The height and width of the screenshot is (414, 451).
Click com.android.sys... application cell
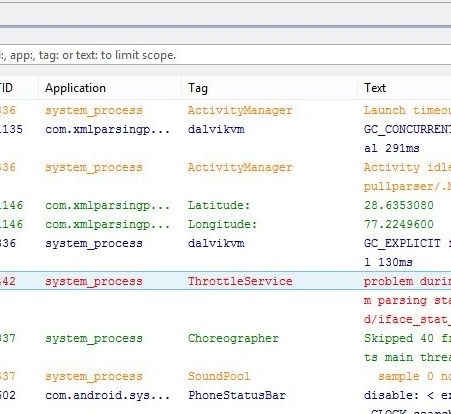click(x=108, y=395)
